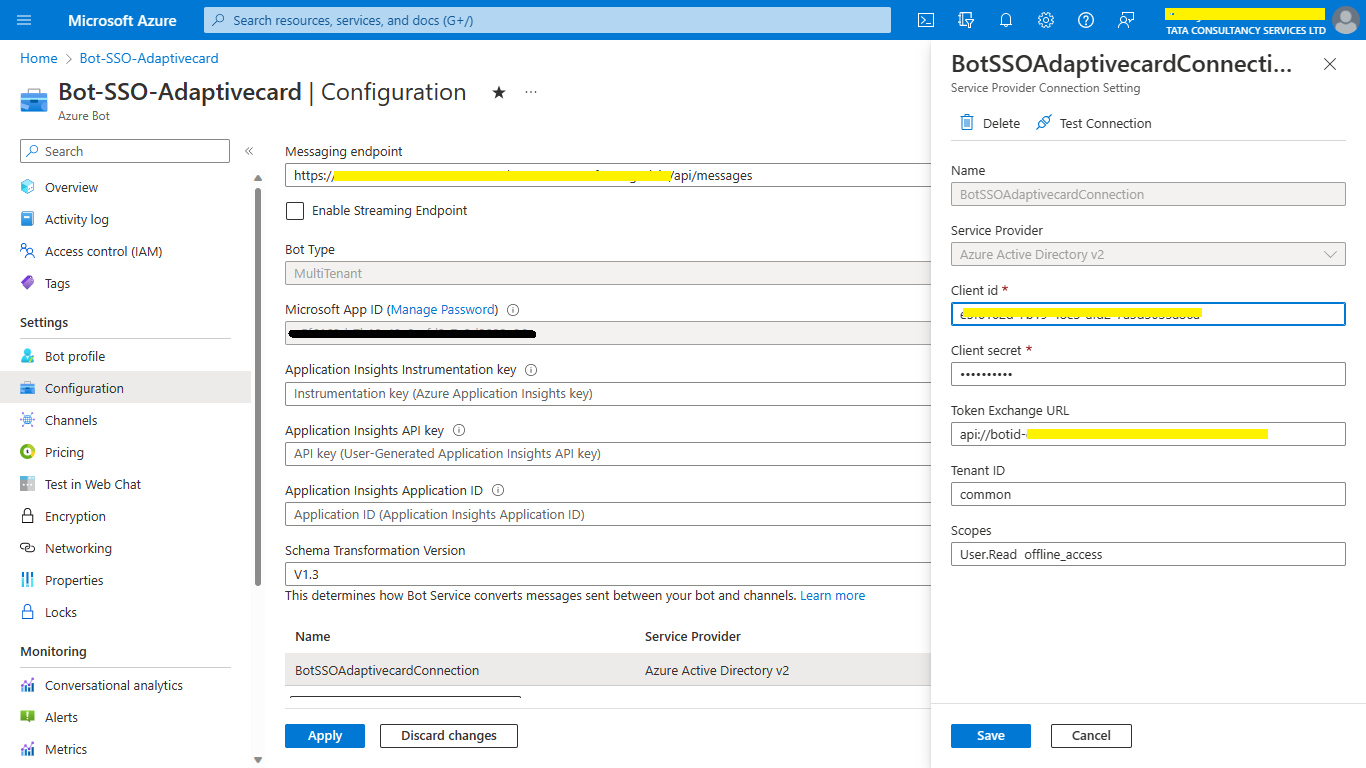Collapse the left menu with double chevron

coord(249,151)
